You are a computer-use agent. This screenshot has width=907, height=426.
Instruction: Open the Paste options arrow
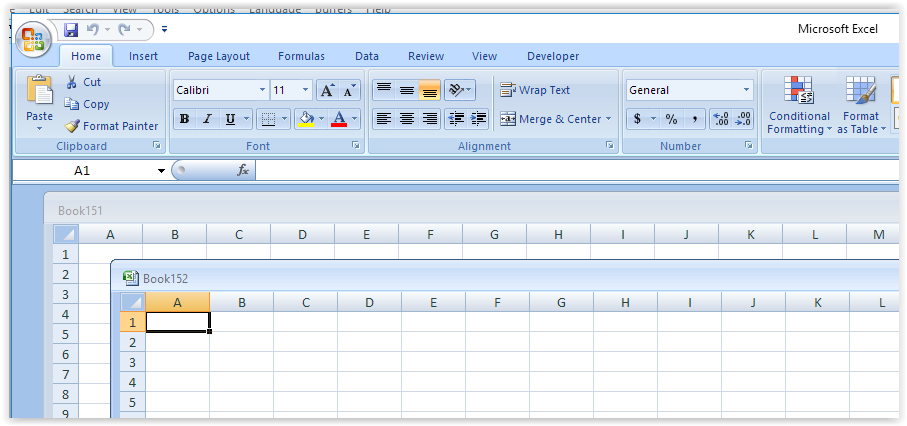coord(39,128)
